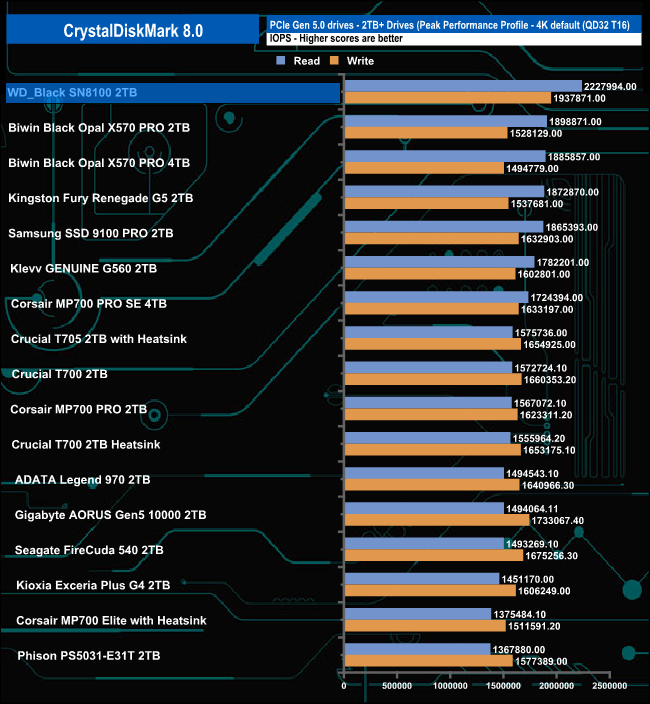Click the value 1451170.00

(527, 579)
